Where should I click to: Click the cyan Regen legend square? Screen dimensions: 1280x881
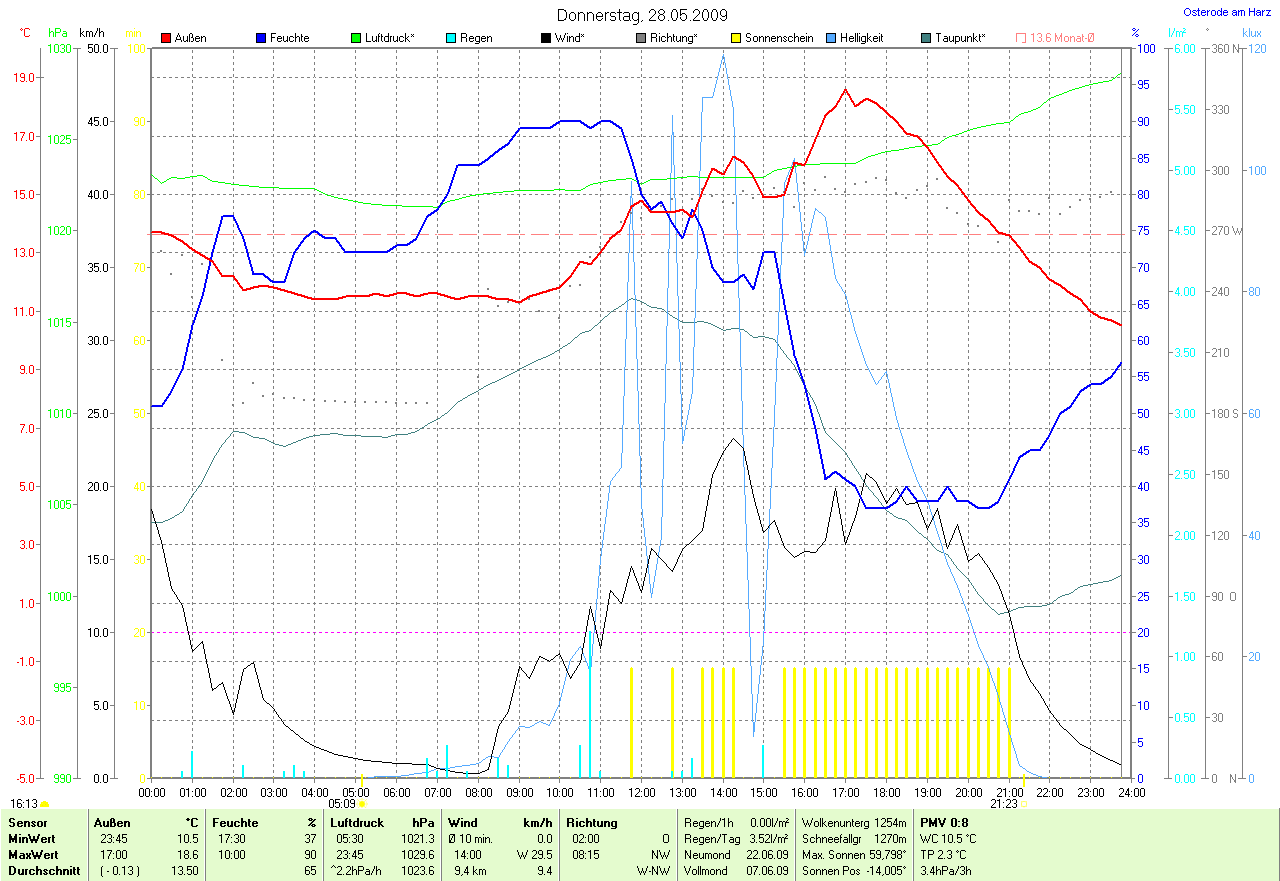pos(451,38)
